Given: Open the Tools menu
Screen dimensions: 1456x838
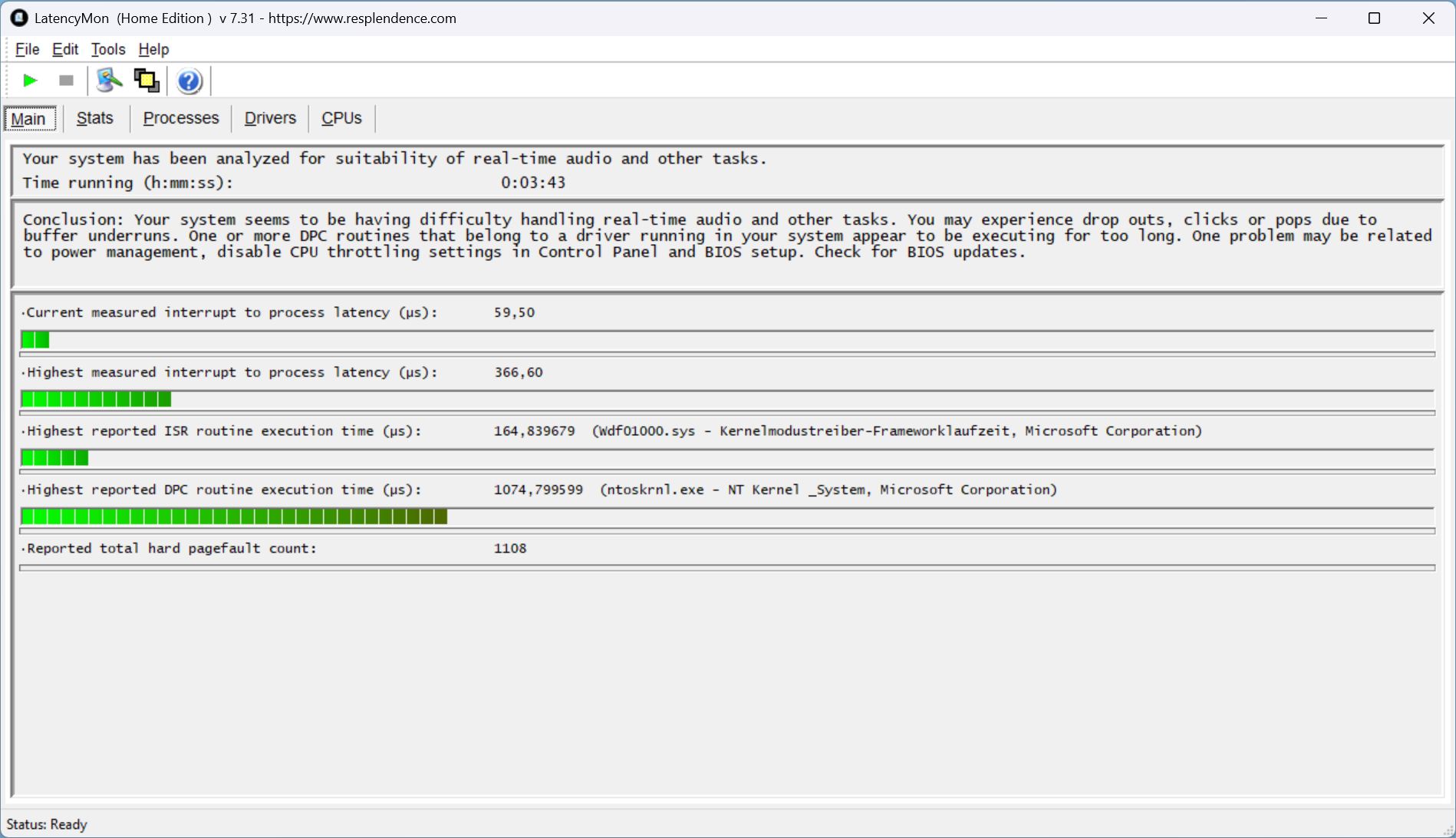Looking at the screenshot, I should [x=108, y=49].
